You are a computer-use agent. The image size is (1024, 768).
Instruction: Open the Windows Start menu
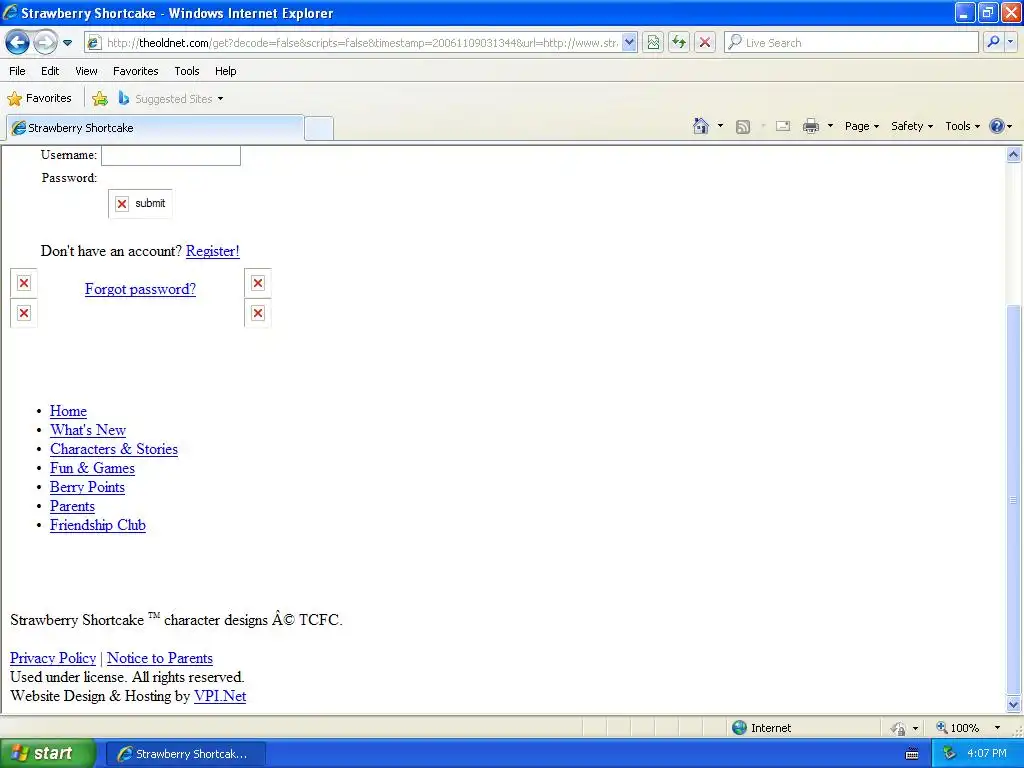[47, 754]
